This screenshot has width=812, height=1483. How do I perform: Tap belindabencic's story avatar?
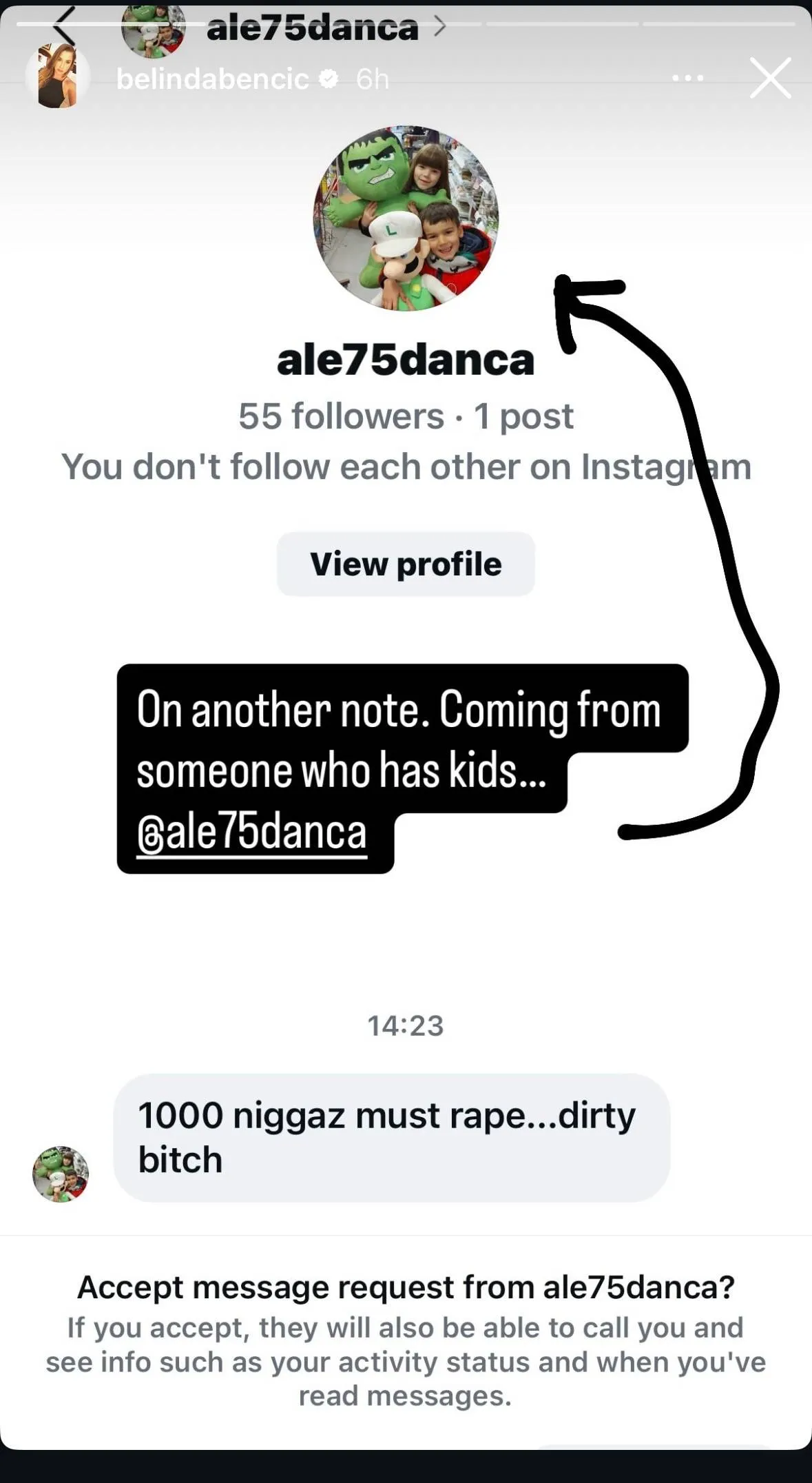coord(58,76)
